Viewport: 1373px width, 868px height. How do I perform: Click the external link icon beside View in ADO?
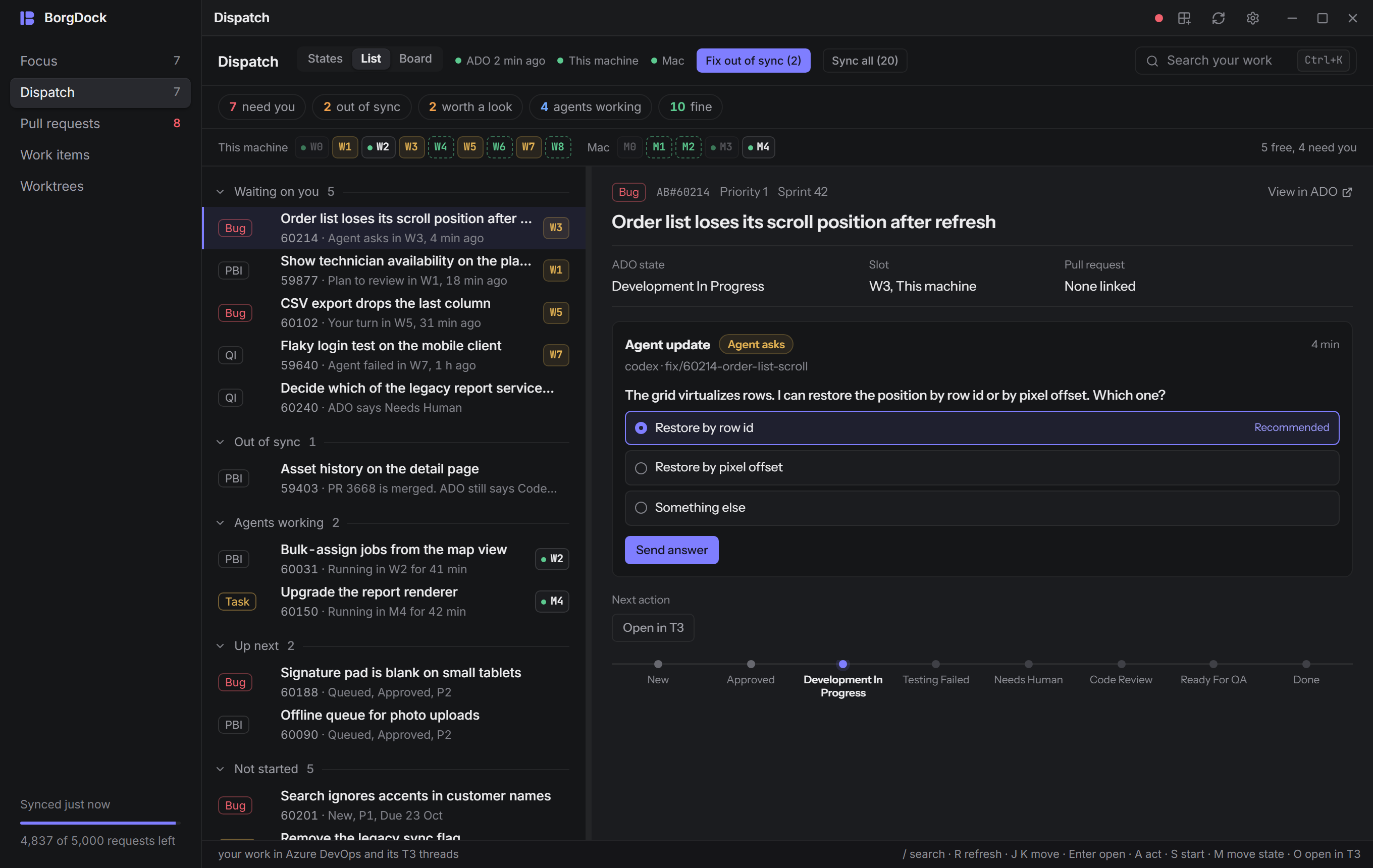click(x=1347, y=192)
